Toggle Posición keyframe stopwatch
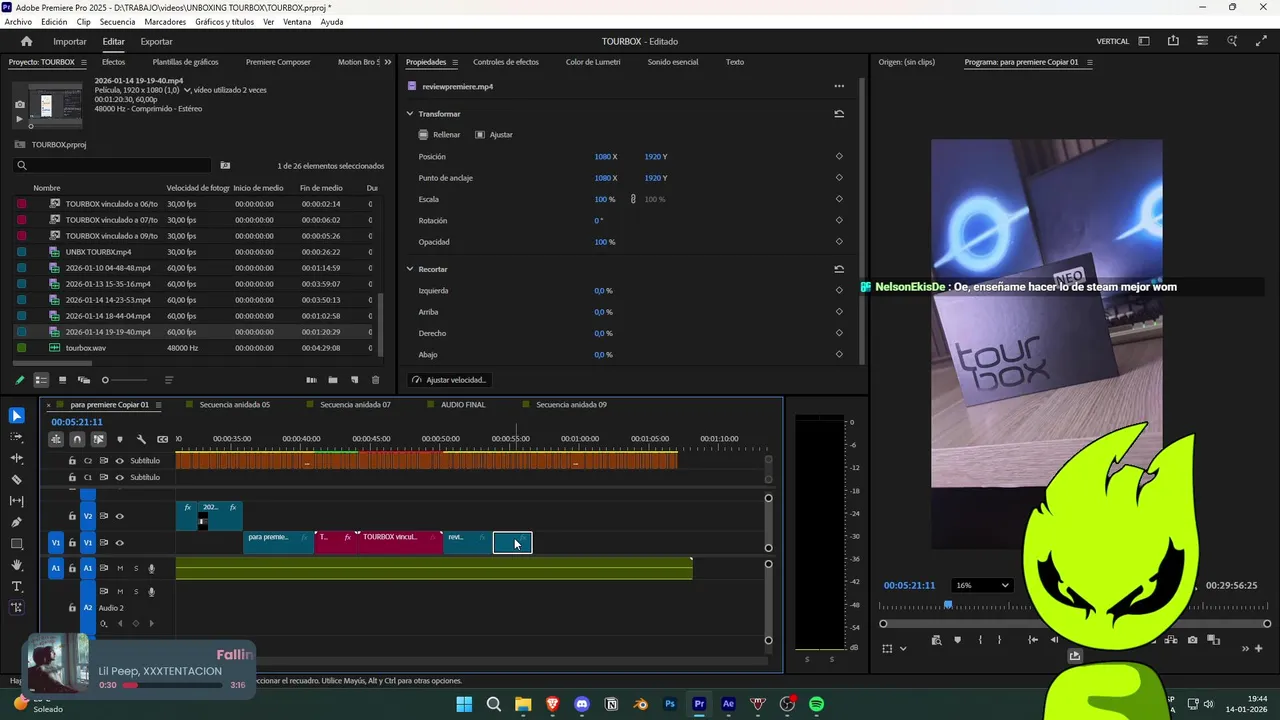Viewport: 1280px width, 720px height. (839, 157)
